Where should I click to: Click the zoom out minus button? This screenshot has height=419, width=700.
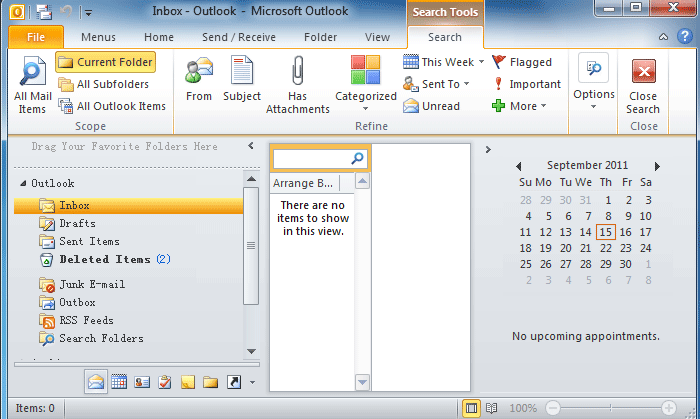[553, 407]
